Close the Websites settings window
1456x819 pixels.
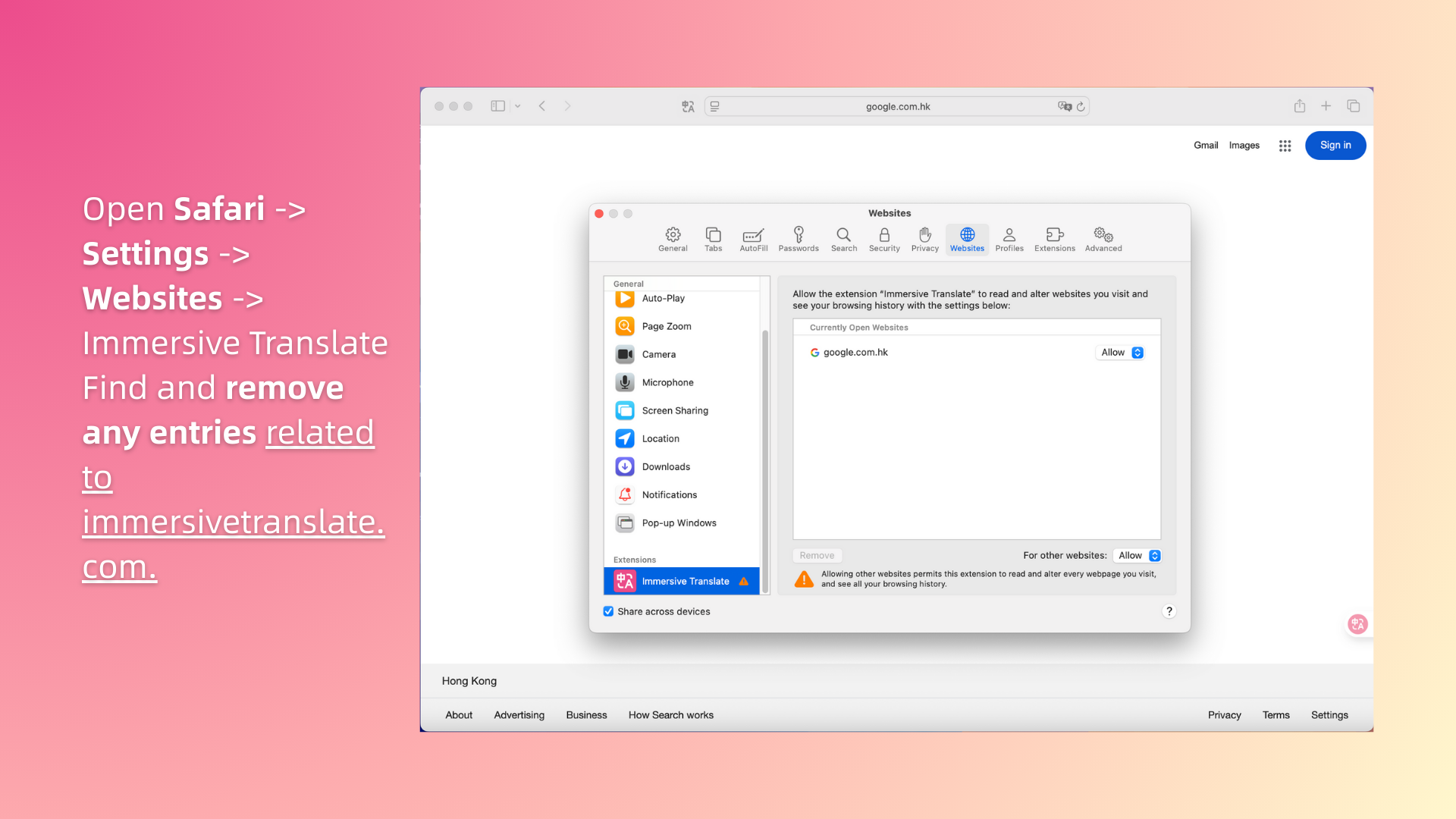[599, 214]
